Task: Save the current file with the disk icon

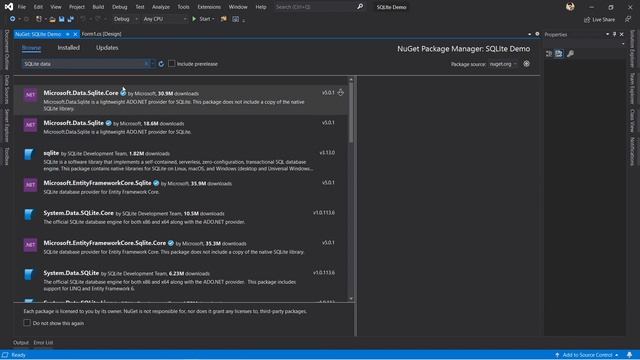Action: [62, 19]
